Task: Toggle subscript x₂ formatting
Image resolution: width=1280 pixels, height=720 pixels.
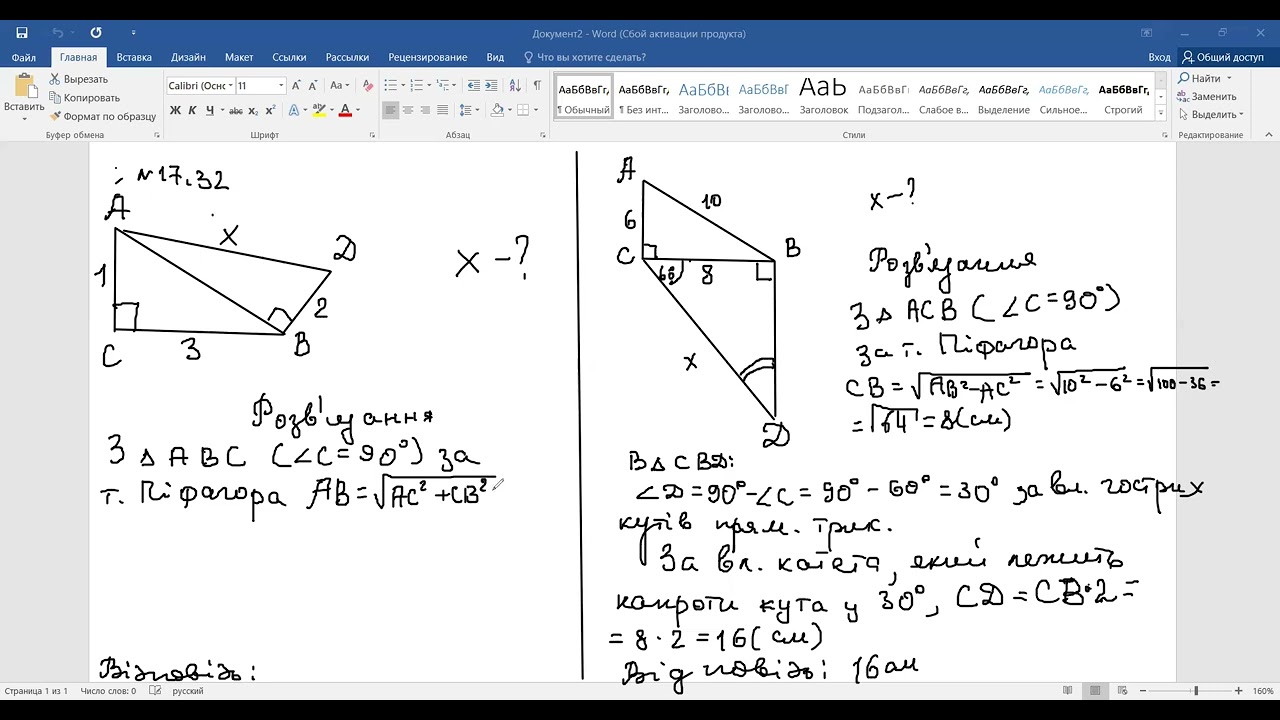Action: pyautogui.click(x=253, y=110)
